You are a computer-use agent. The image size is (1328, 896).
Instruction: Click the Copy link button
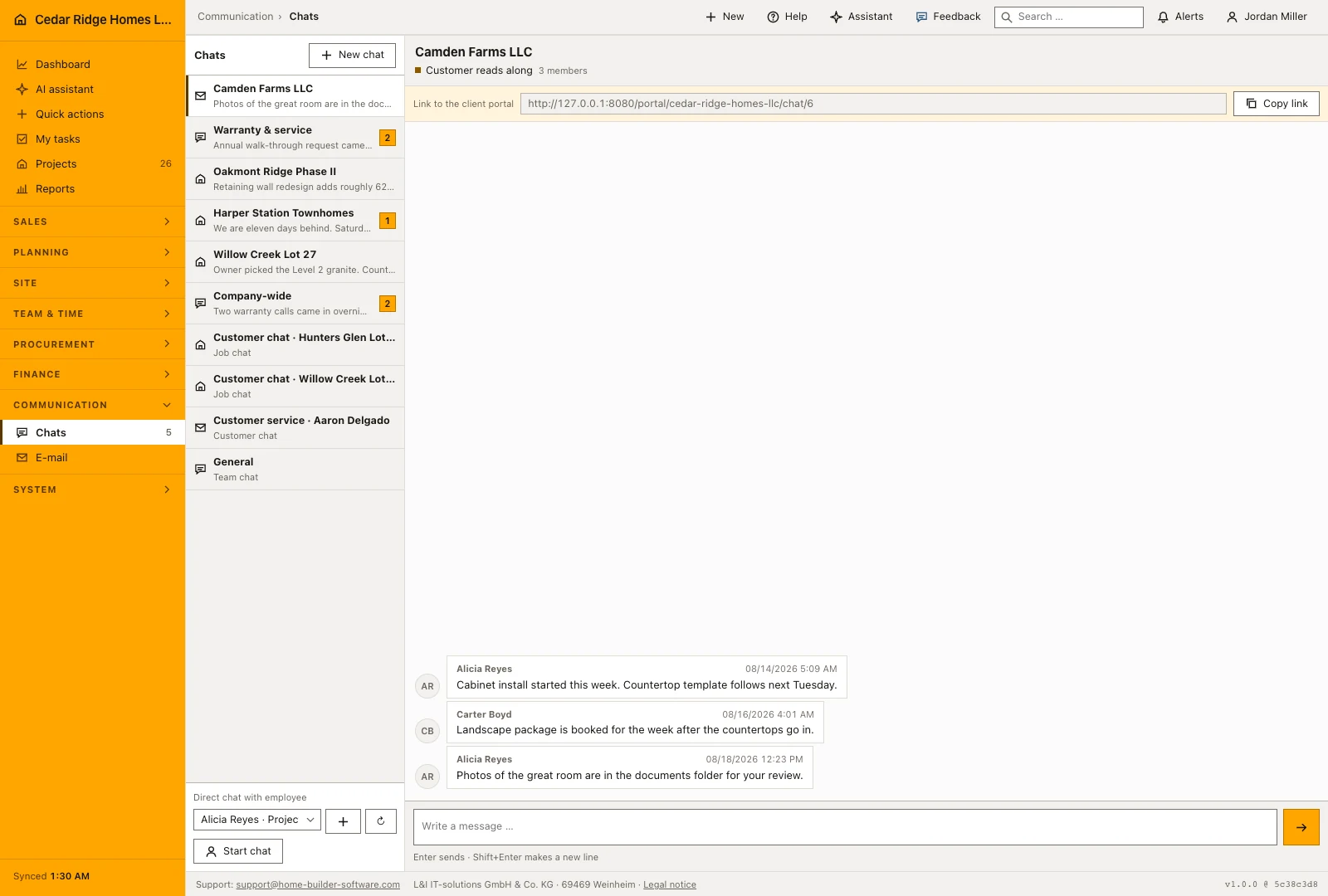click(1277, 104)
